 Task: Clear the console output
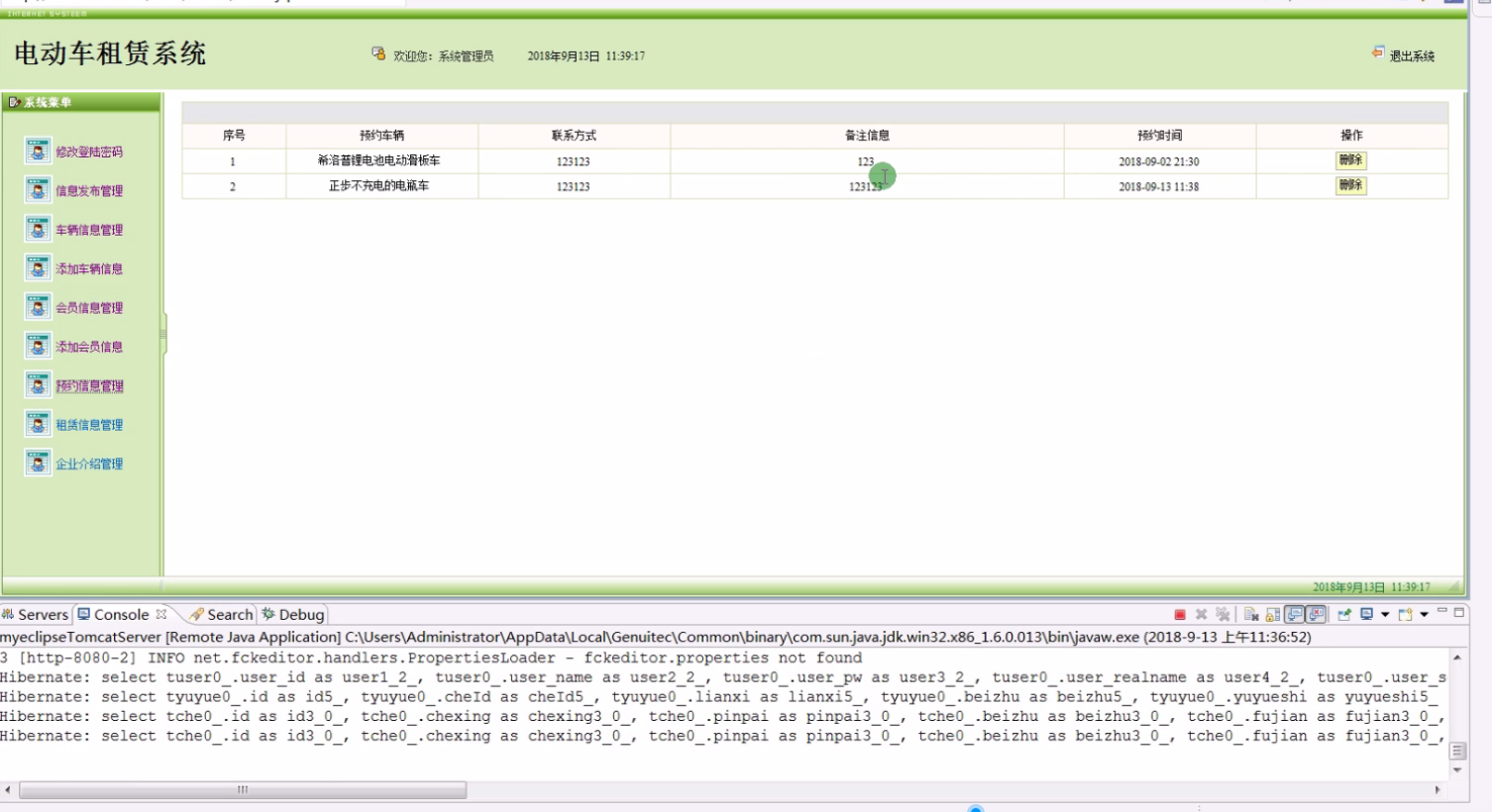1251,615
